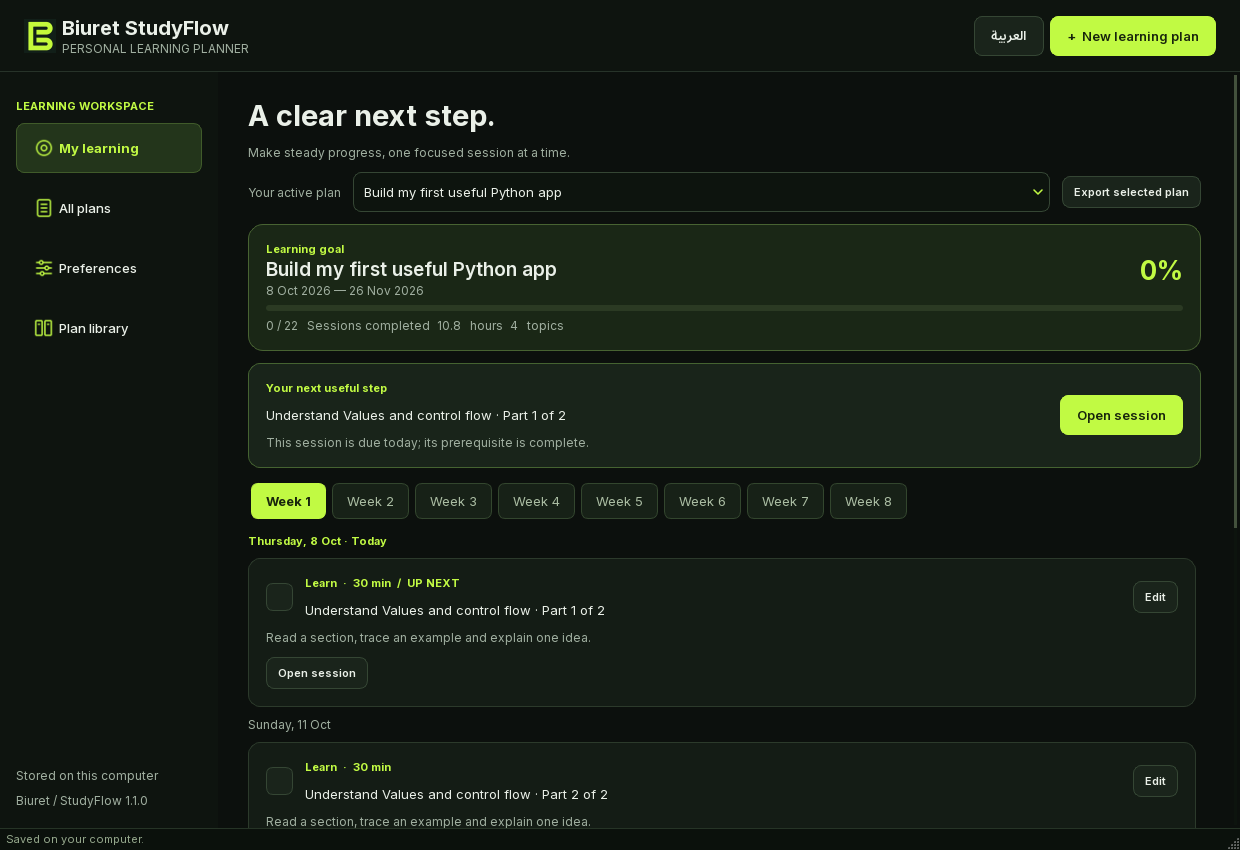Click the Biuret / StudyFlow 1.1.0 version text
Viewport: 1240px width, 850px height.
tap(82, 801)
